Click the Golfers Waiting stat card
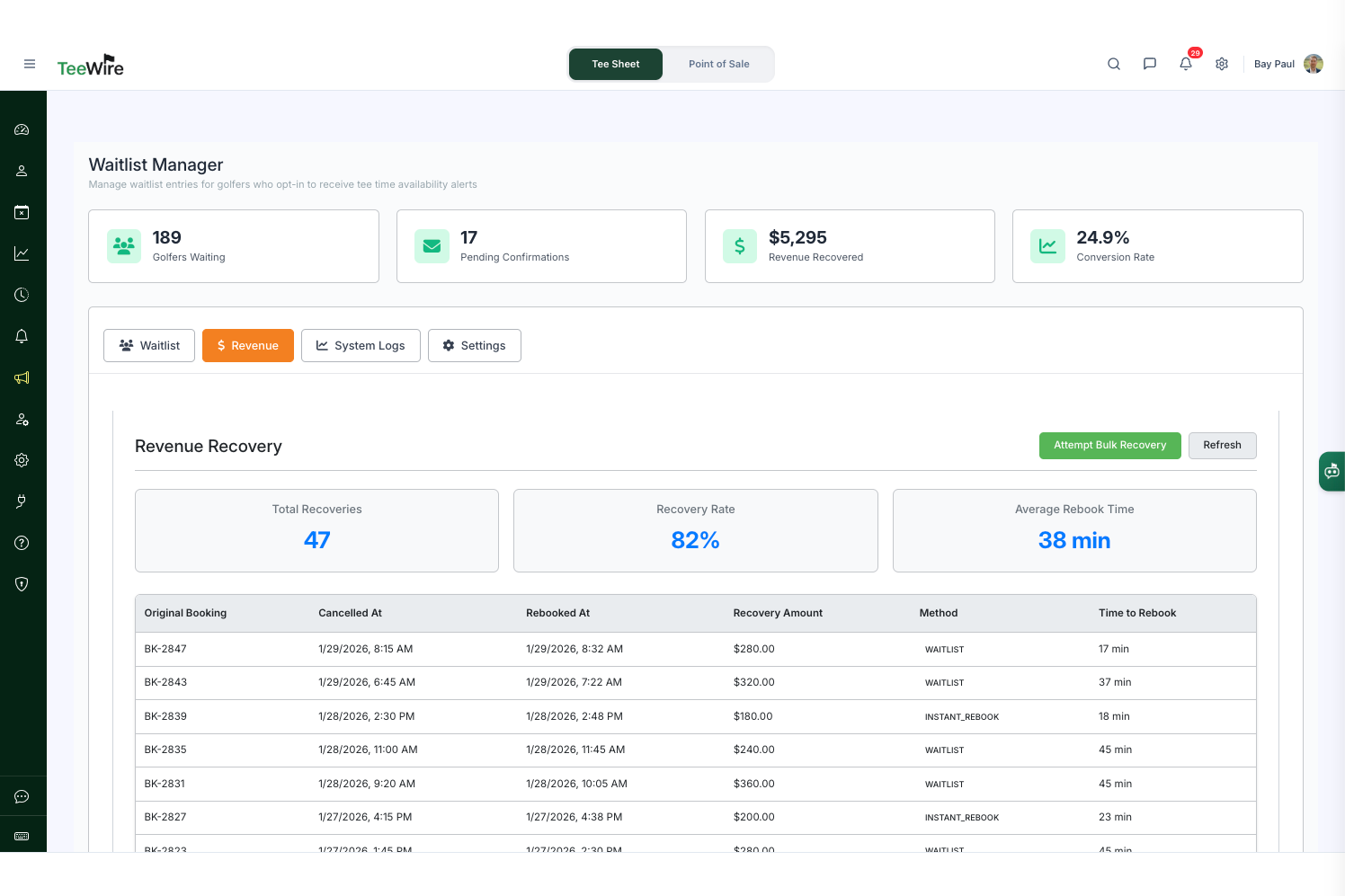 (234, 246)
